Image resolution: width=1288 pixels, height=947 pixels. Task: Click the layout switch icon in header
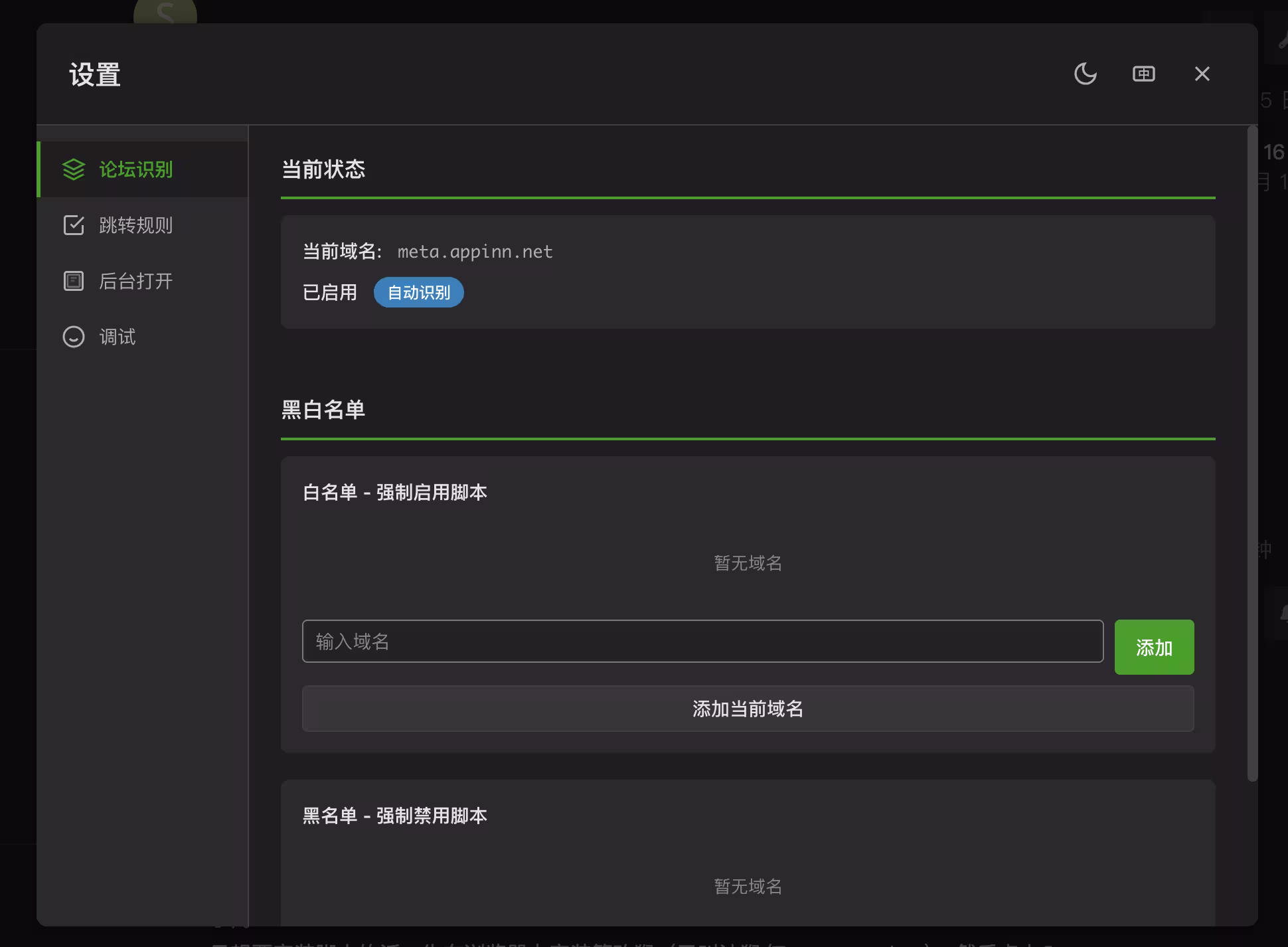[1143, 74]
